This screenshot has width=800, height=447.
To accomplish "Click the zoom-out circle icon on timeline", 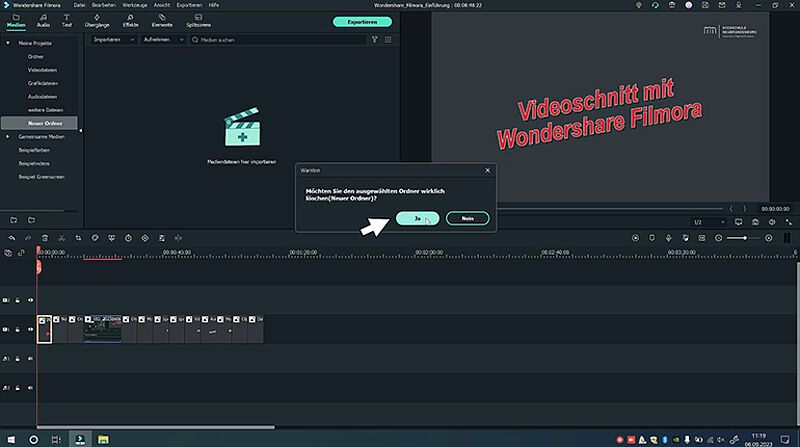I will [x=718, y=238].
